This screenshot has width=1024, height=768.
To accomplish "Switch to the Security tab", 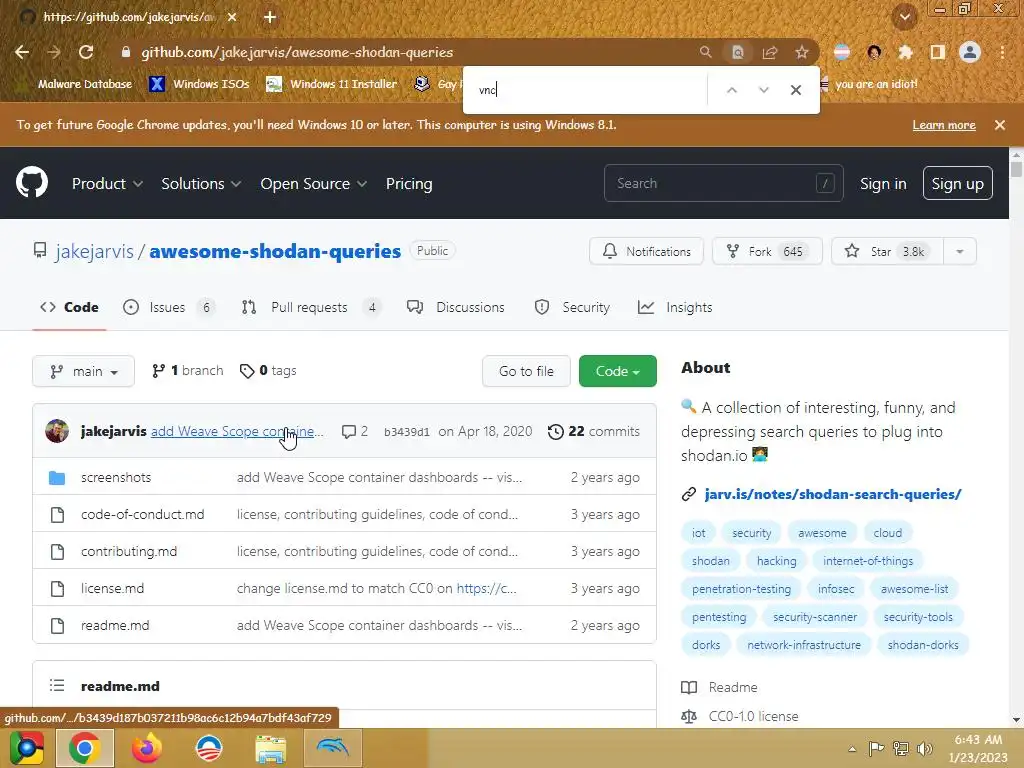I will pos(572,307).
